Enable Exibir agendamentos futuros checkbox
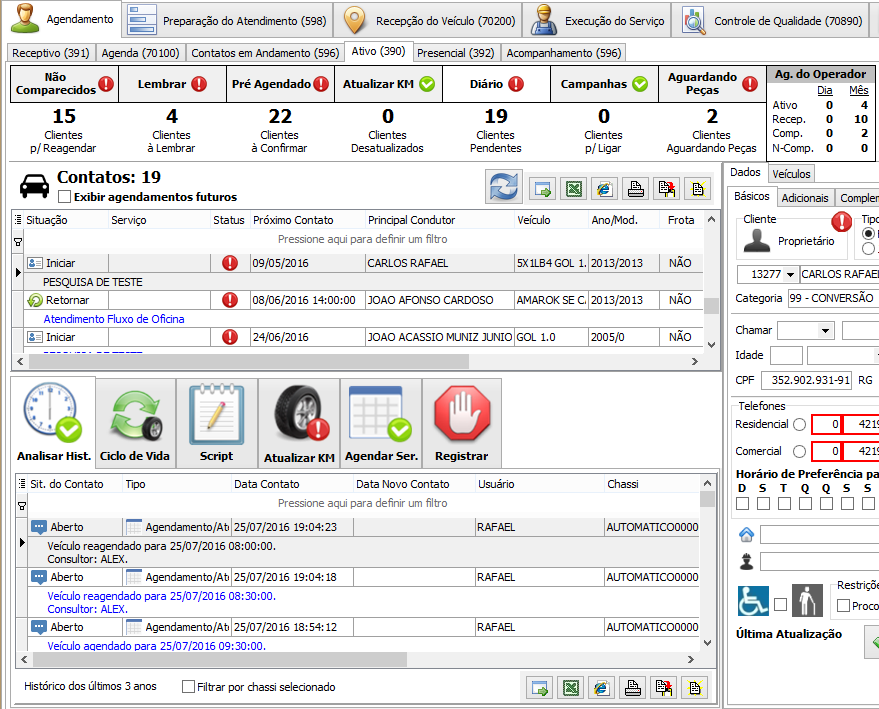 tap(65, 197)
